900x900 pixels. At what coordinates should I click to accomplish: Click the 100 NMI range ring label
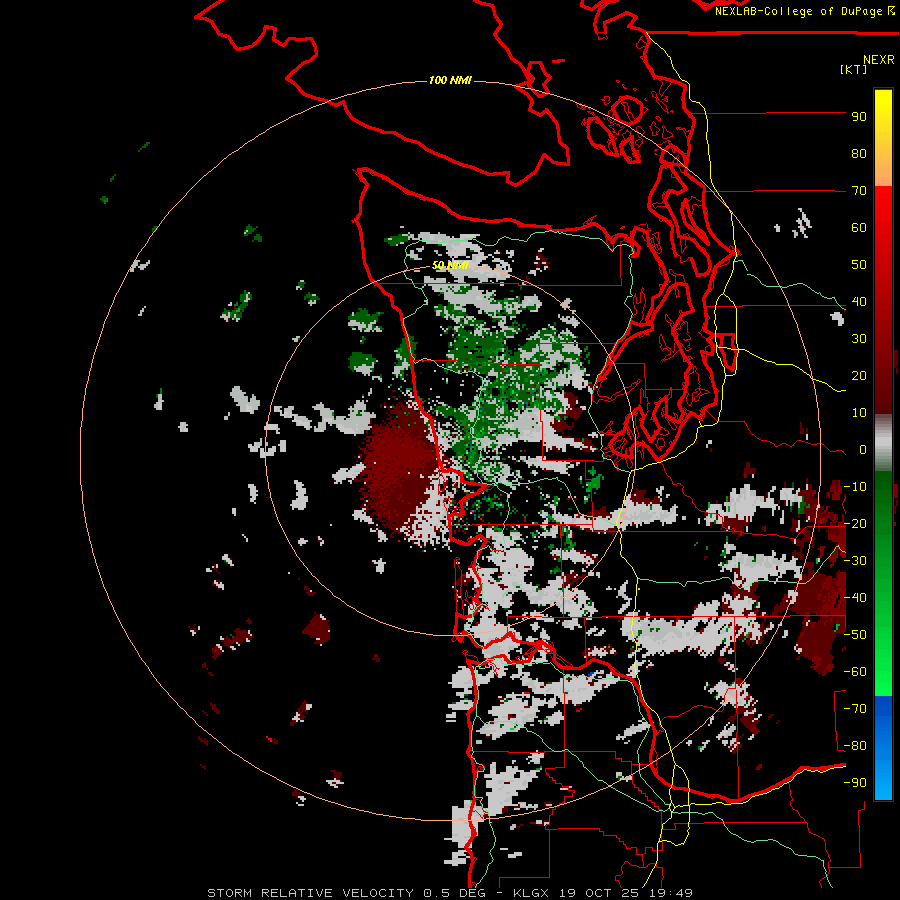pos(450,80)
